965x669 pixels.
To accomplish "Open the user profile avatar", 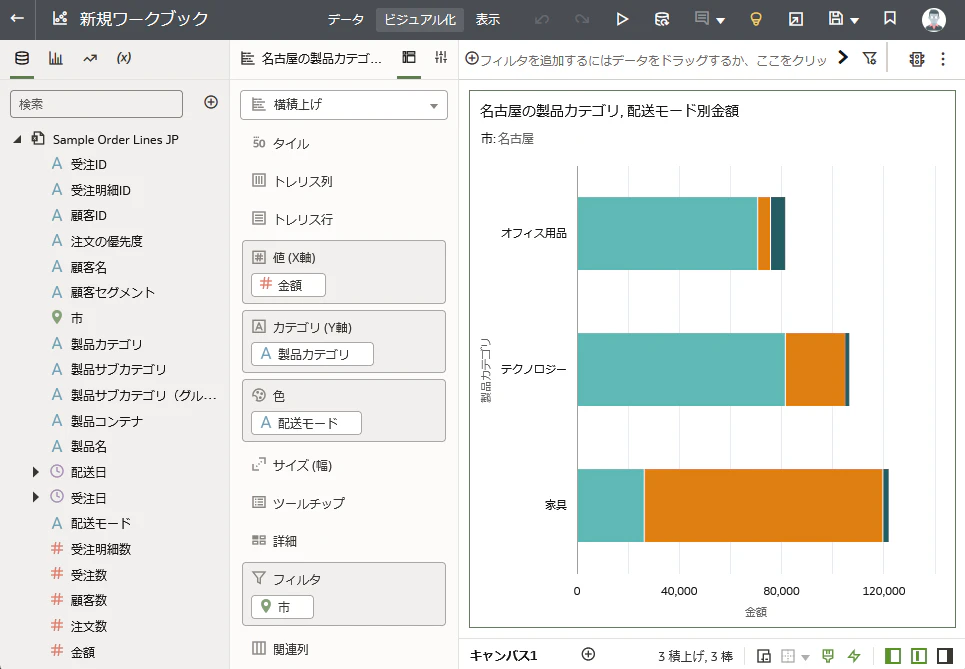I will [x=934, y=19].
